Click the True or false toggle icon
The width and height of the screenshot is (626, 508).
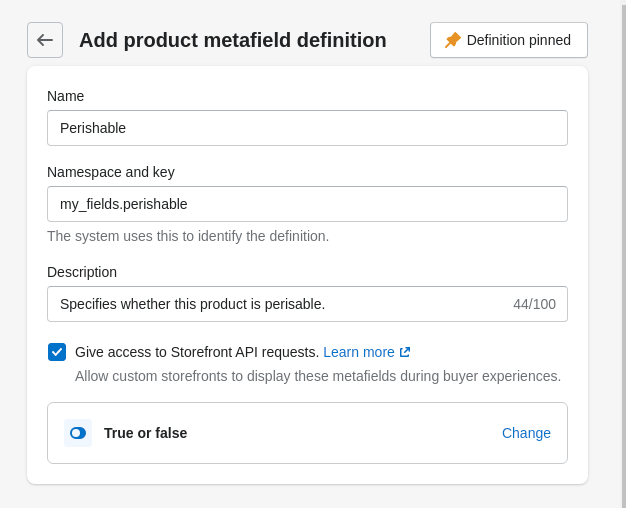[78, 433]
